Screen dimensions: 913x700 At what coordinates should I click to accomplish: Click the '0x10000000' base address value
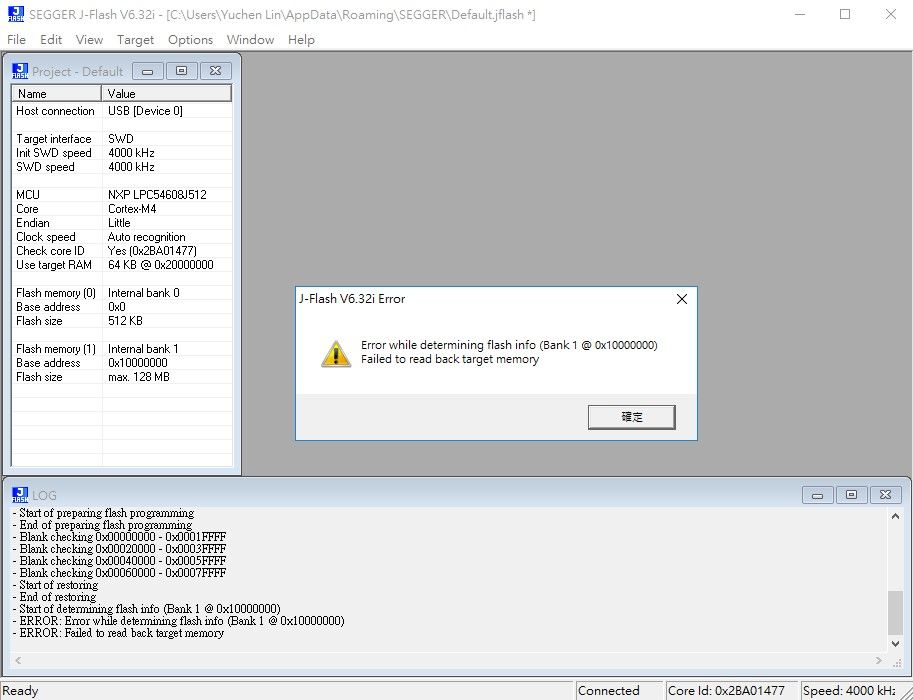(x=138, y=362)
